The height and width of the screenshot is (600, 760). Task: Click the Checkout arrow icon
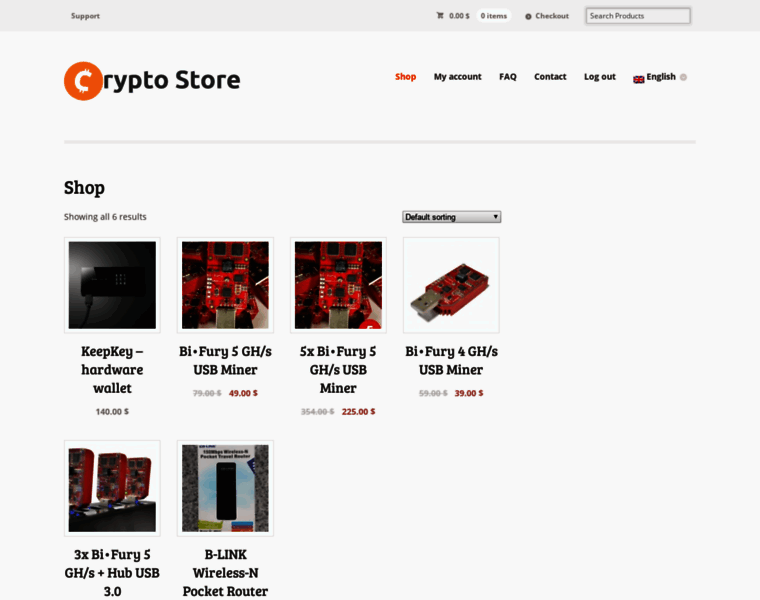tap(528, 16)
